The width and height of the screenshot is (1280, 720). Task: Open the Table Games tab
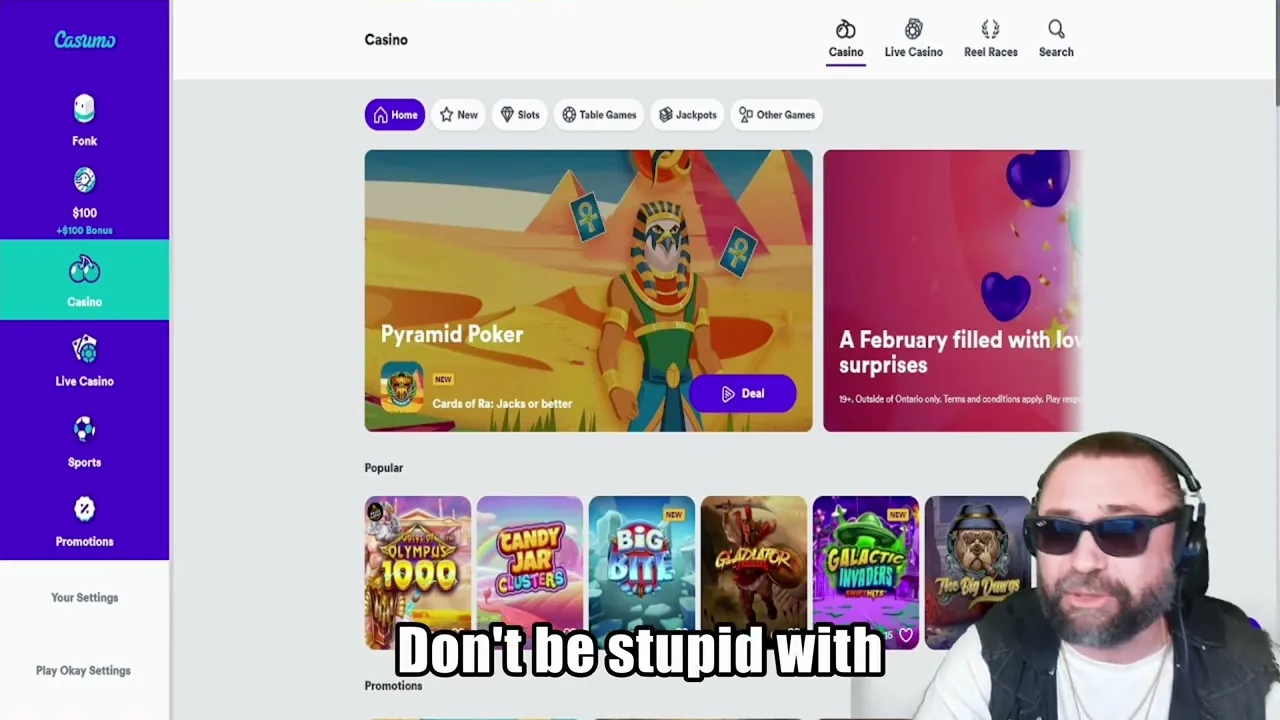(599, 115)
